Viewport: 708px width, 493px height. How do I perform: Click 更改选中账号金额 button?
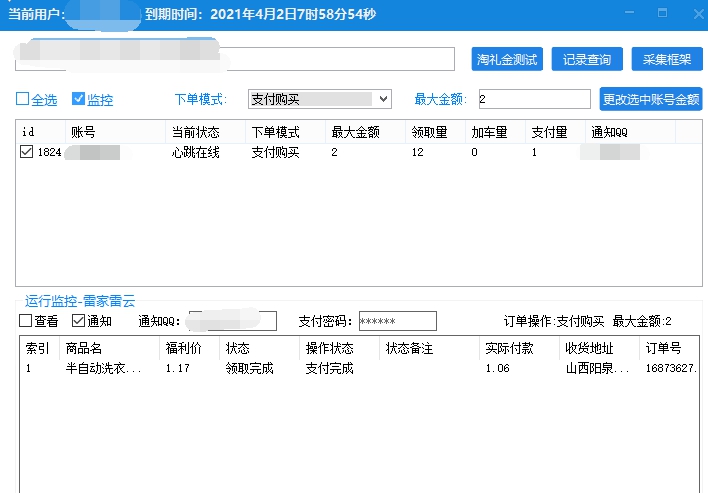click(651, 99)
